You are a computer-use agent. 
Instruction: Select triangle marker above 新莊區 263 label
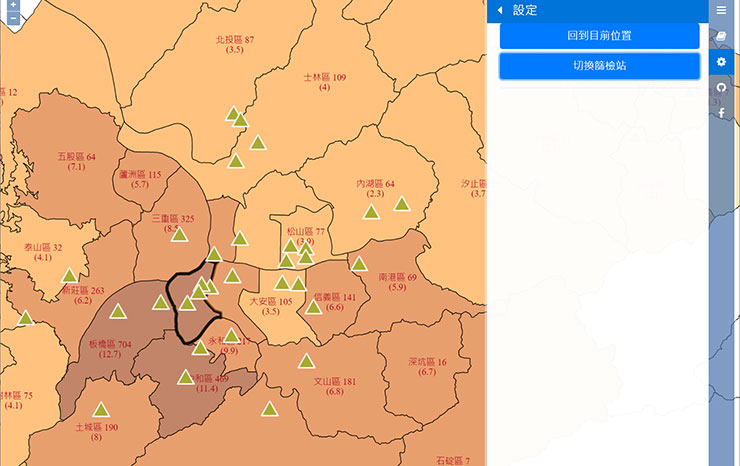pos(69,276)
